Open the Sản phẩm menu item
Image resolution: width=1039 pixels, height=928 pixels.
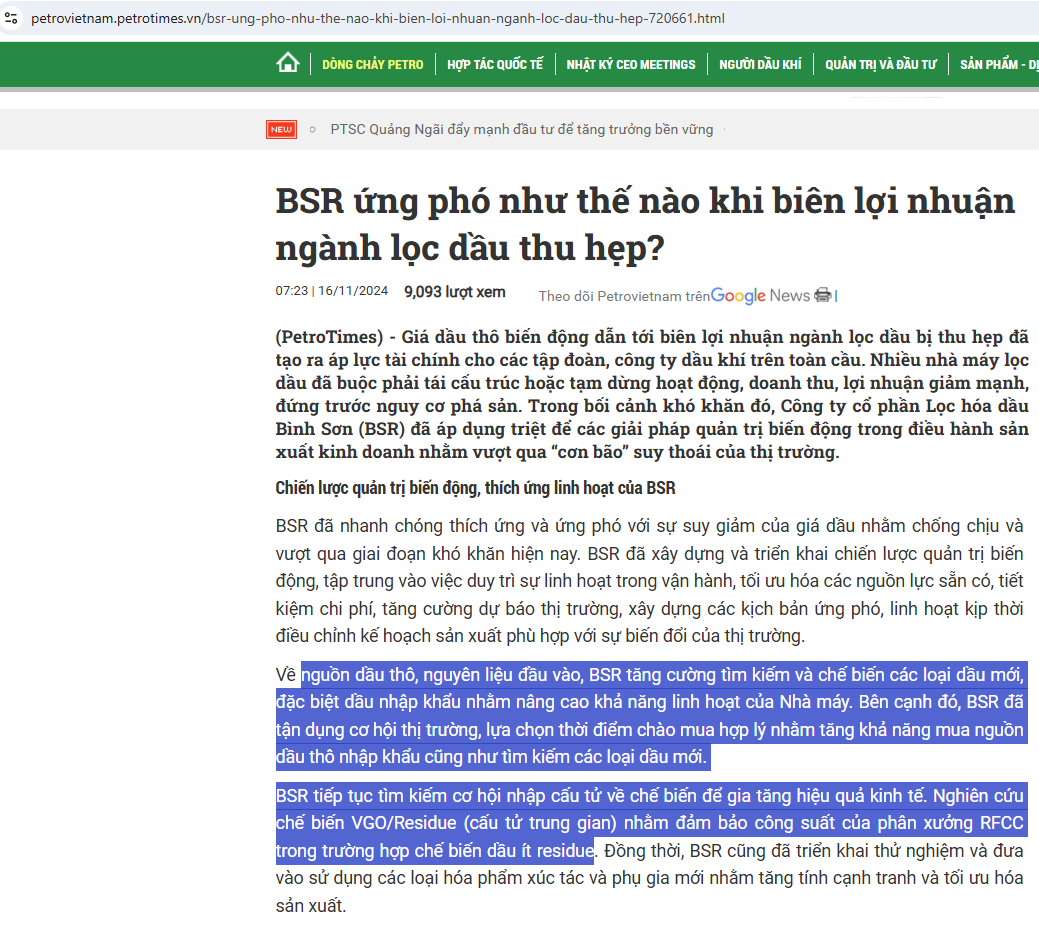tap(999, 64)
